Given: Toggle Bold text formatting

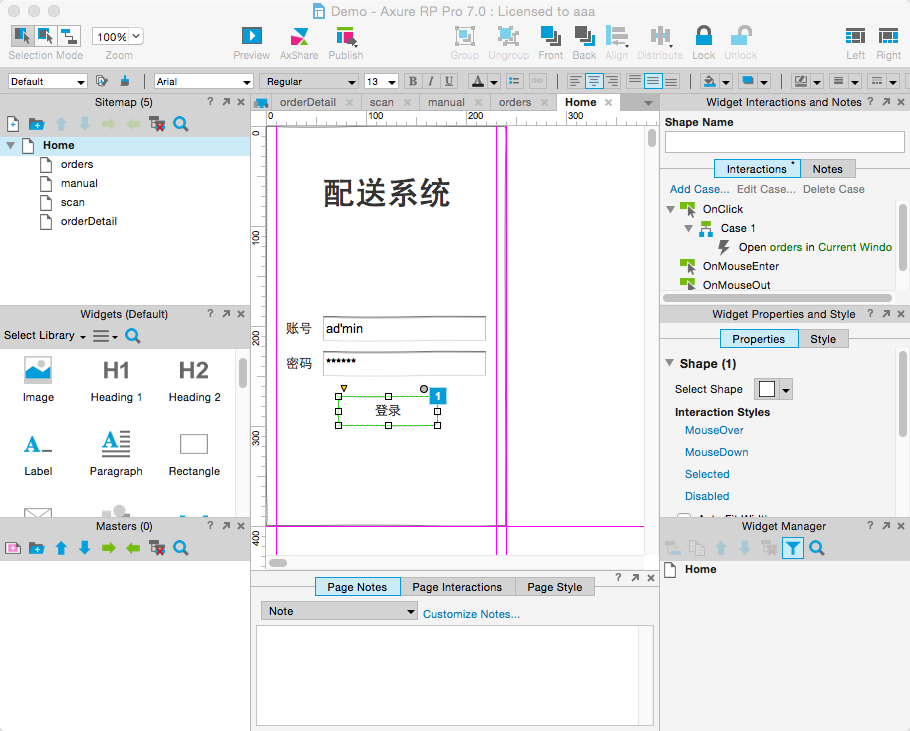Looking at the screenshot, I should coord(413,81).
